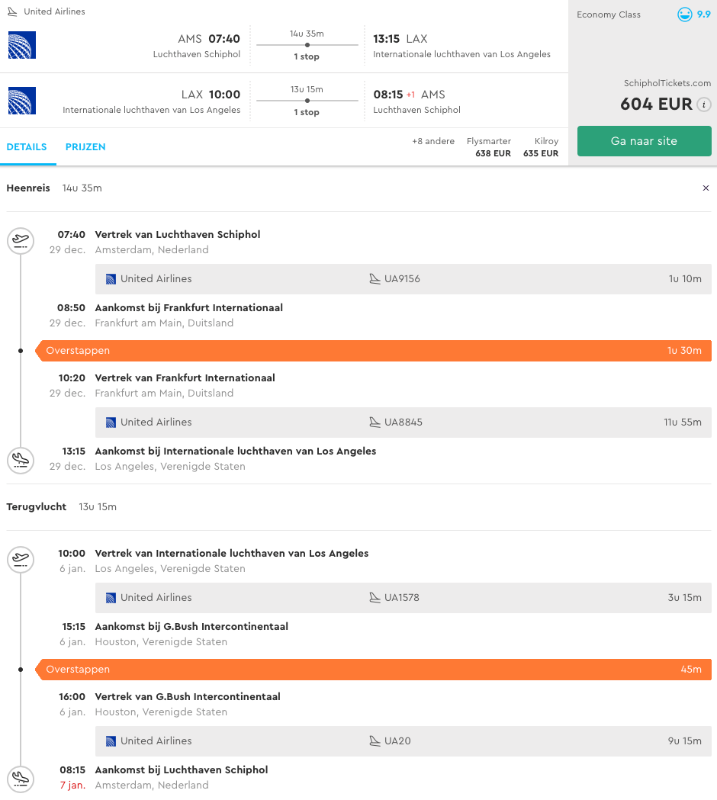Click the departure plane icon under Terugvlucht
The height and width of the screenshot is (800, 717).
point(20,559)
